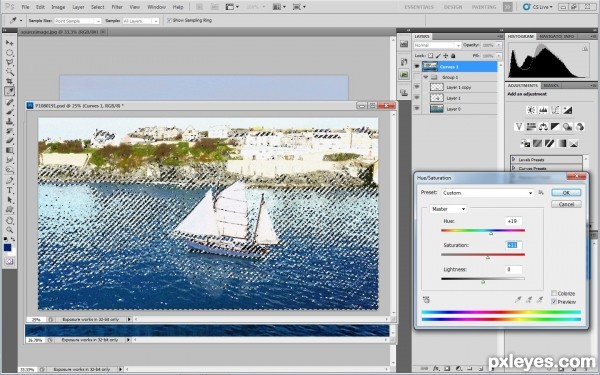
Task: Hide Layer 1 visibility eye
Action: 417,98
